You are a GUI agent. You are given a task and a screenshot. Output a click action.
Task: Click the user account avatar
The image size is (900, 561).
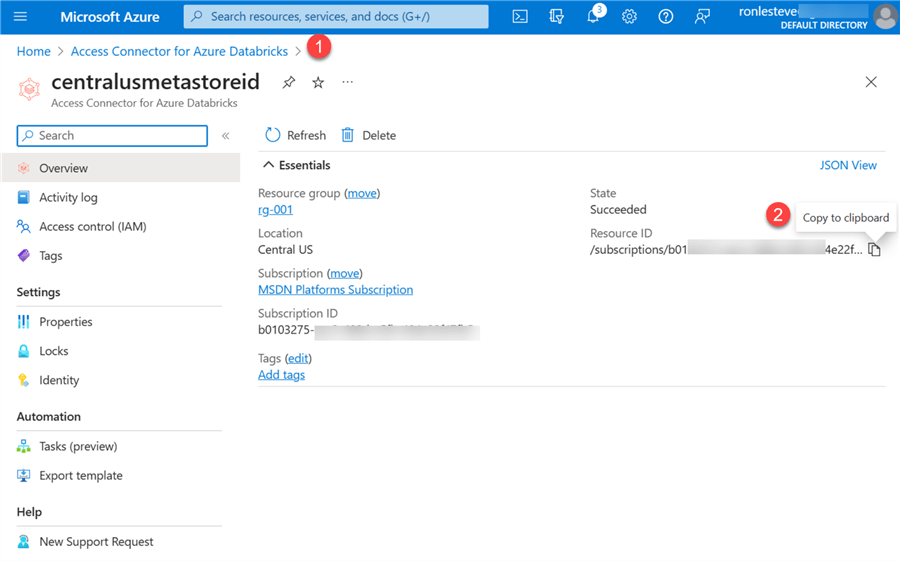coord(885,17)
